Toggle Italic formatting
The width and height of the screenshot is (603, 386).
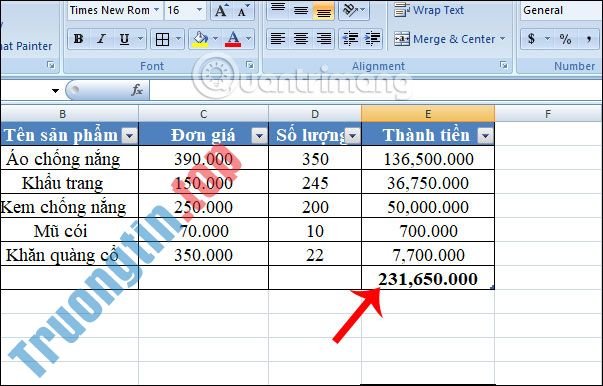(102, 39)
